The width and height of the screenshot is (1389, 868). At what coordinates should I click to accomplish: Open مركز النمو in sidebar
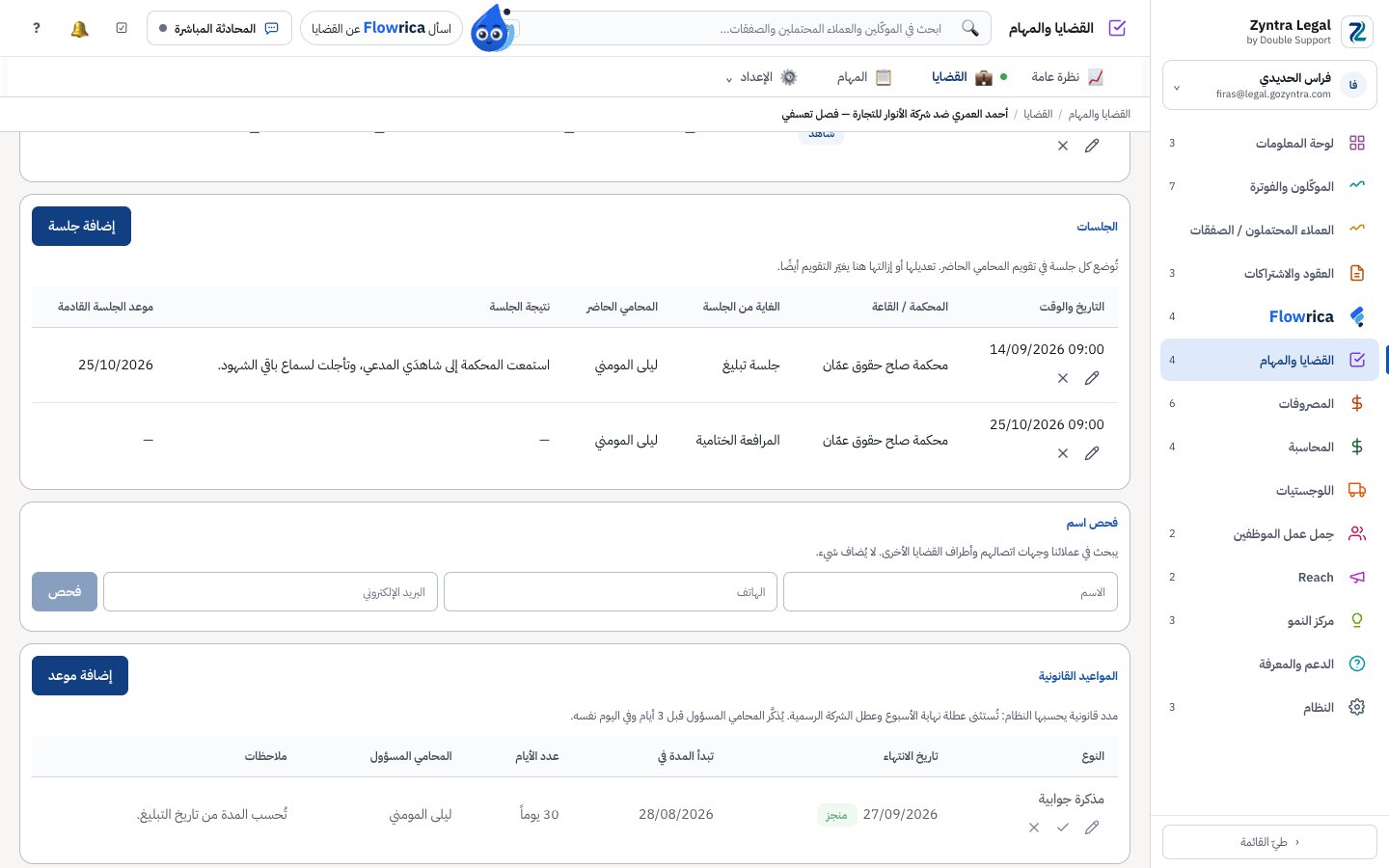1268,620
